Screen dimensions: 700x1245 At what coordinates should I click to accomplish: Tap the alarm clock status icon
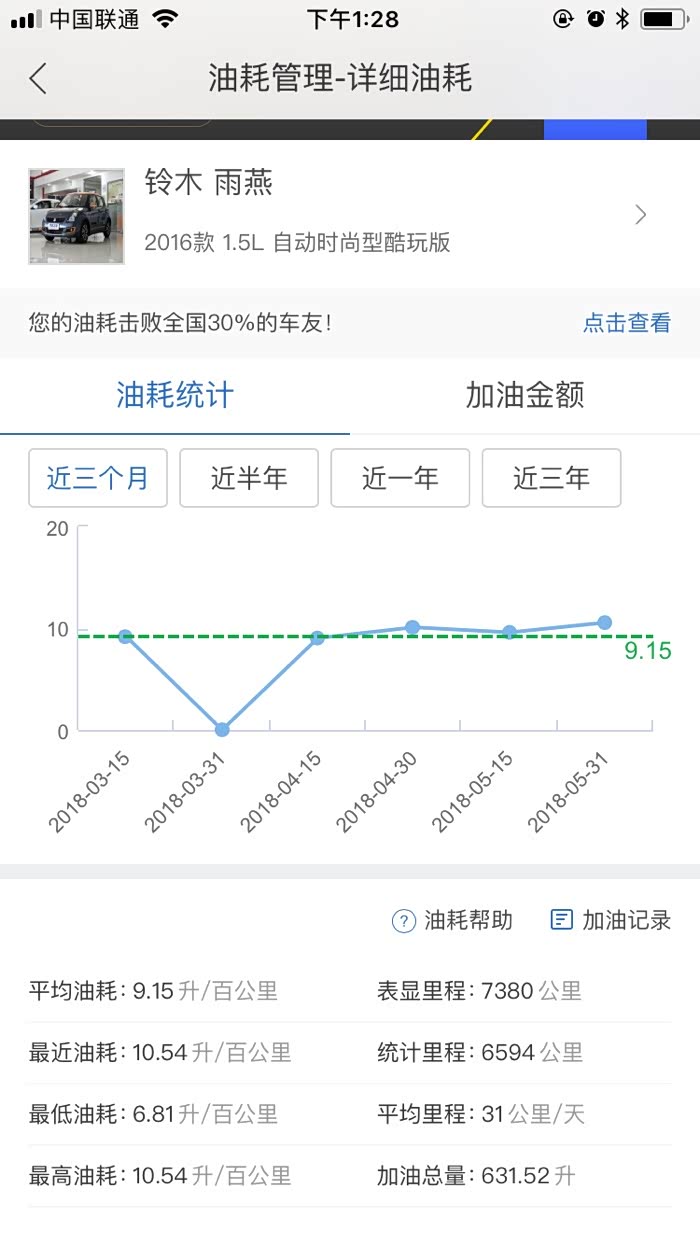pyautogui.click(x=596, y=19)
